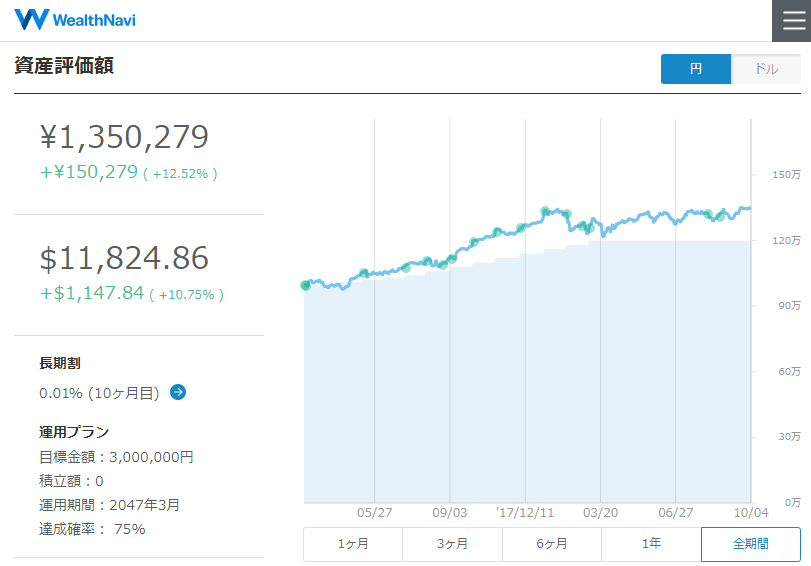
Task: Select the 3ヶ月 chart period
Action: [453, 544]
